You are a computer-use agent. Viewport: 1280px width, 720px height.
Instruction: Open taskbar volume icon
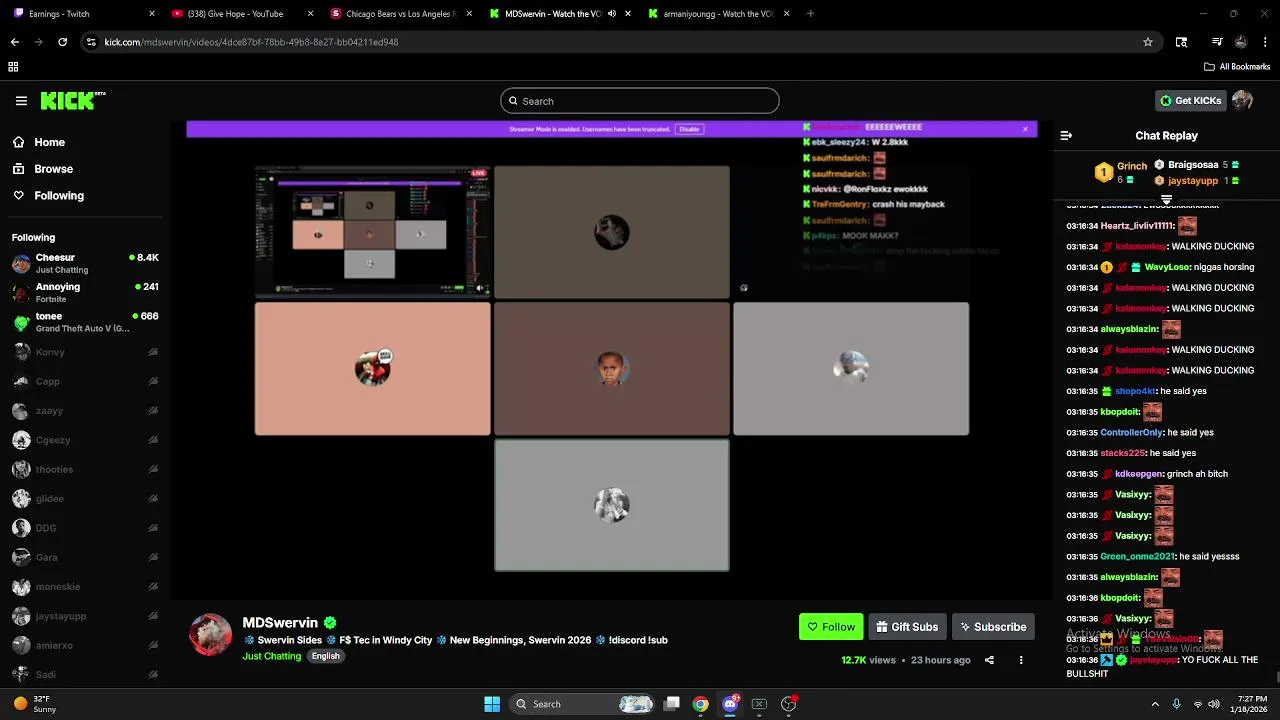click(1214, 704)
